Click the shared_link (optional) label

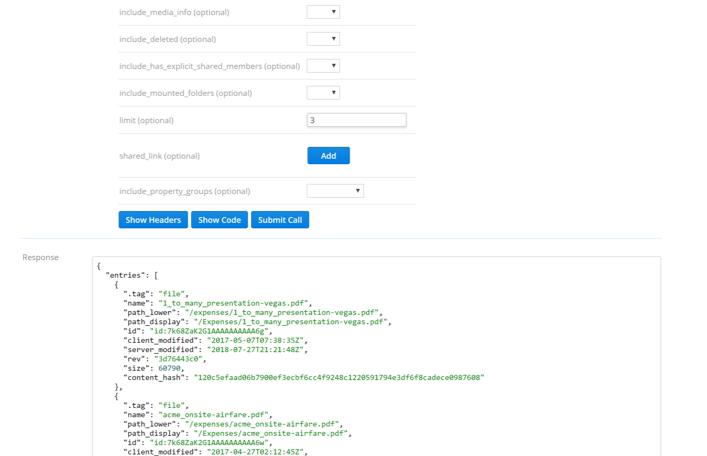[x=159, y=156]
